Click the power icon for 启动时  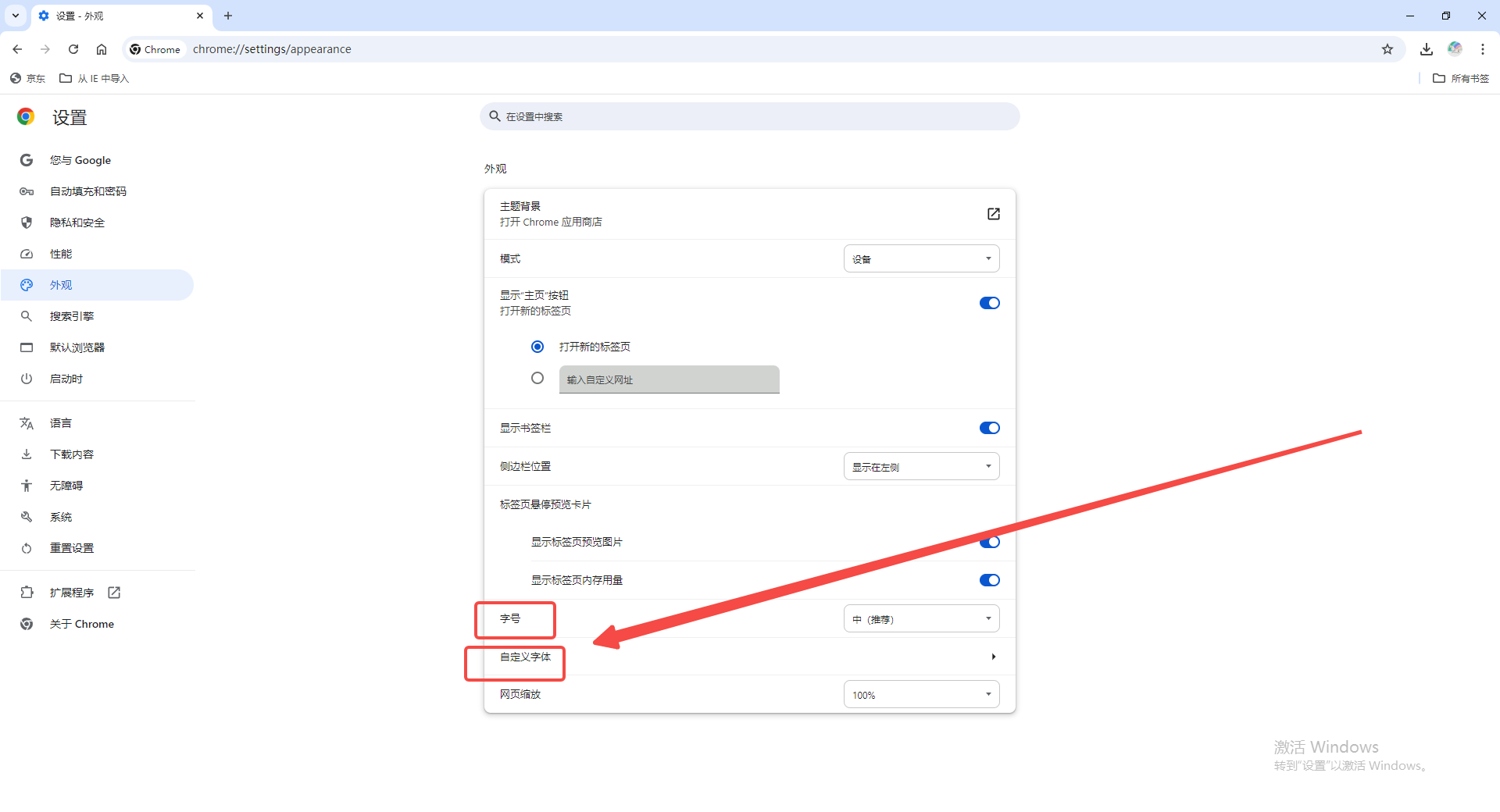(27, 379)
